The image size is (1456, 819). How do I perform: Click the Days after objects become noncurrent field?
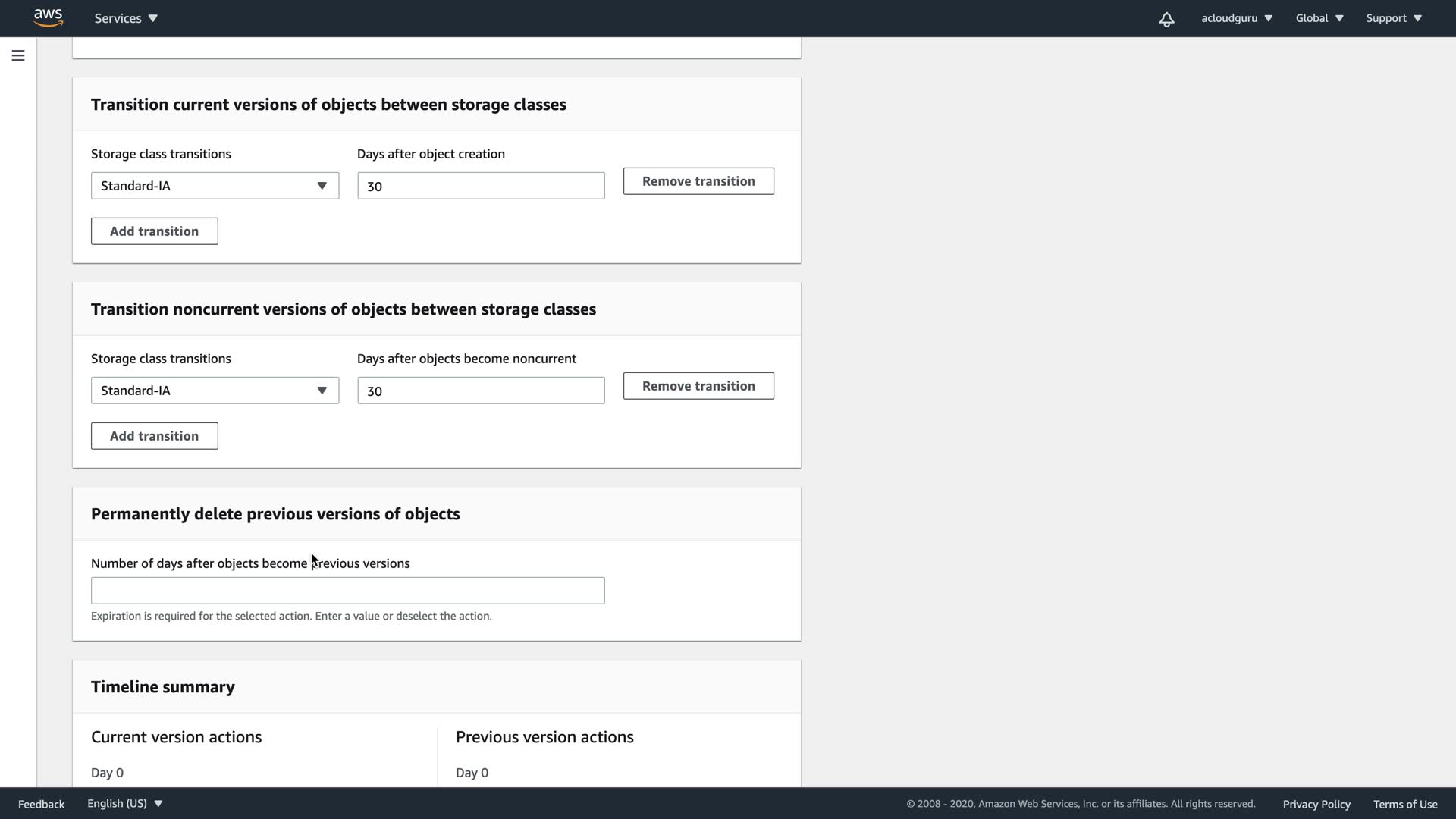click(481, 391)
